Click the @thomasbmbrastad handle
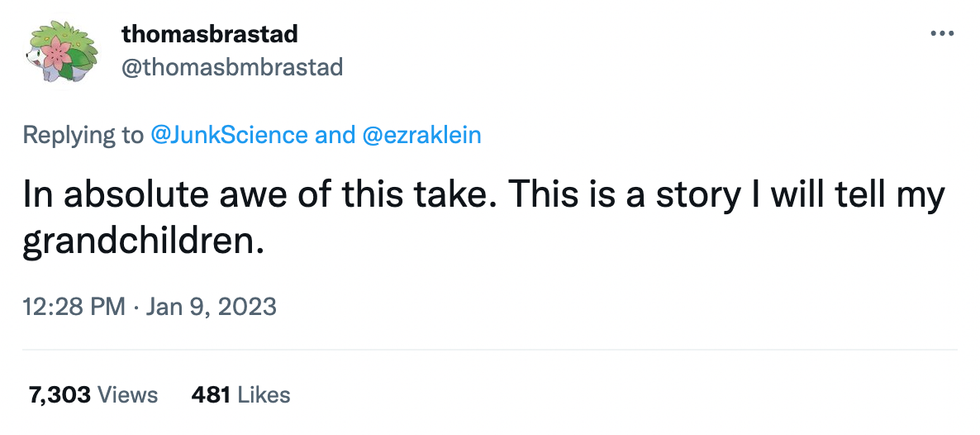Screen dimensions: 980x435 coord(232,67)
